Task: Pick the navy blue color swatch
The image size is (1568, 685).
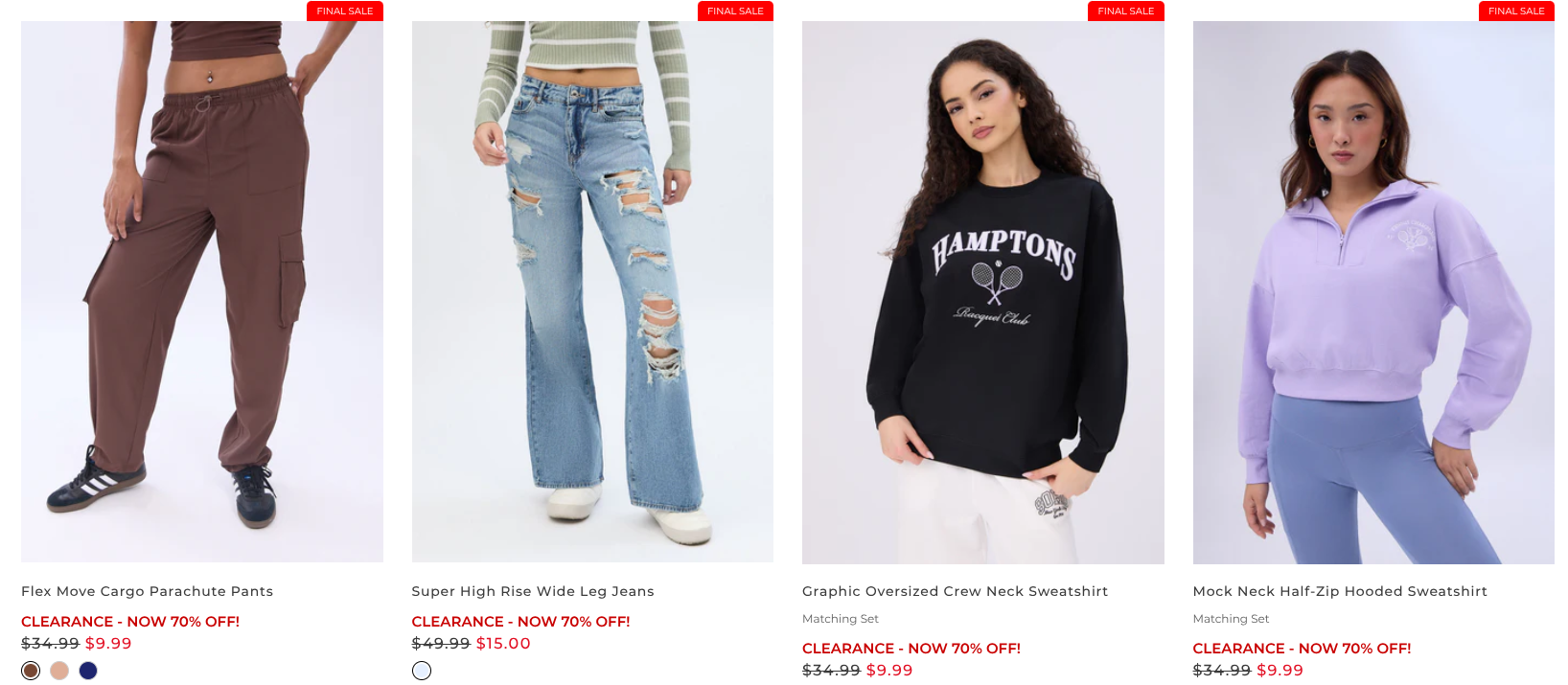Action: click(x=88, y=671)
